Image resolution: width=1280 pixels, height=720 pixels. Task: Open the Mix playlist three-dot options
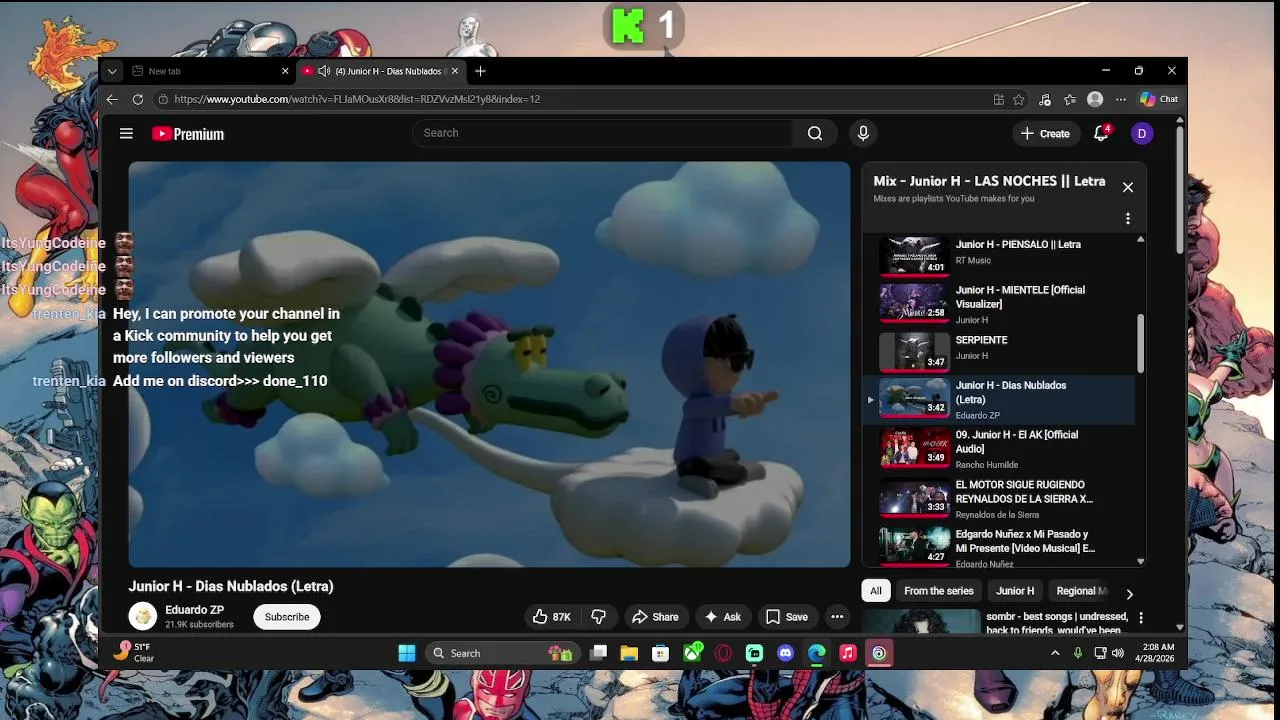pos(1128,218)
